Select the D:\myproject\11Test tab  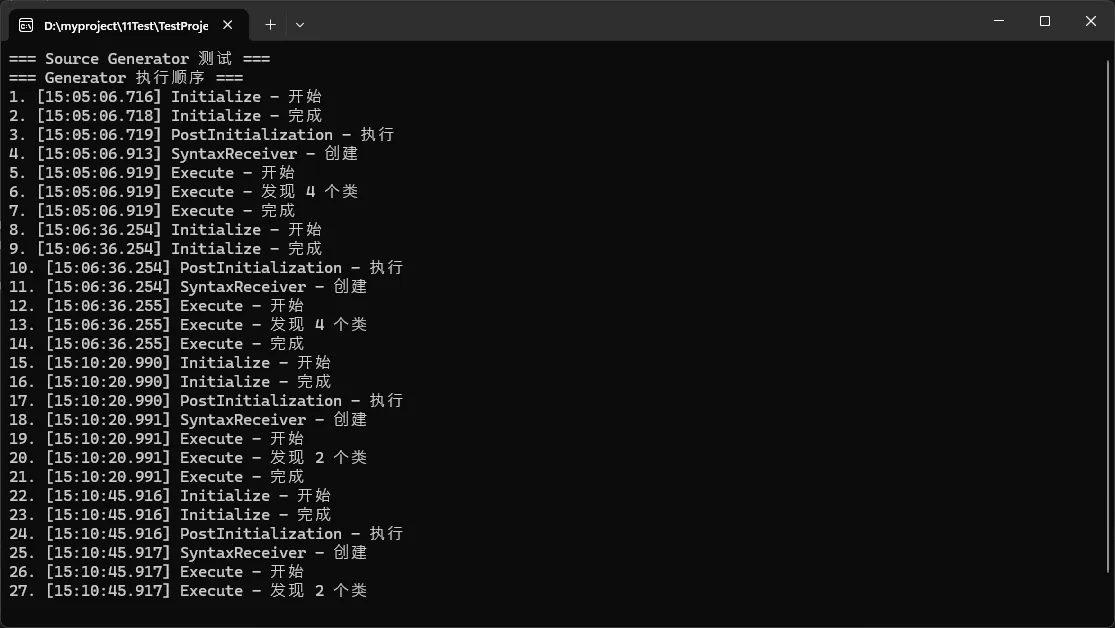(125, 25)
